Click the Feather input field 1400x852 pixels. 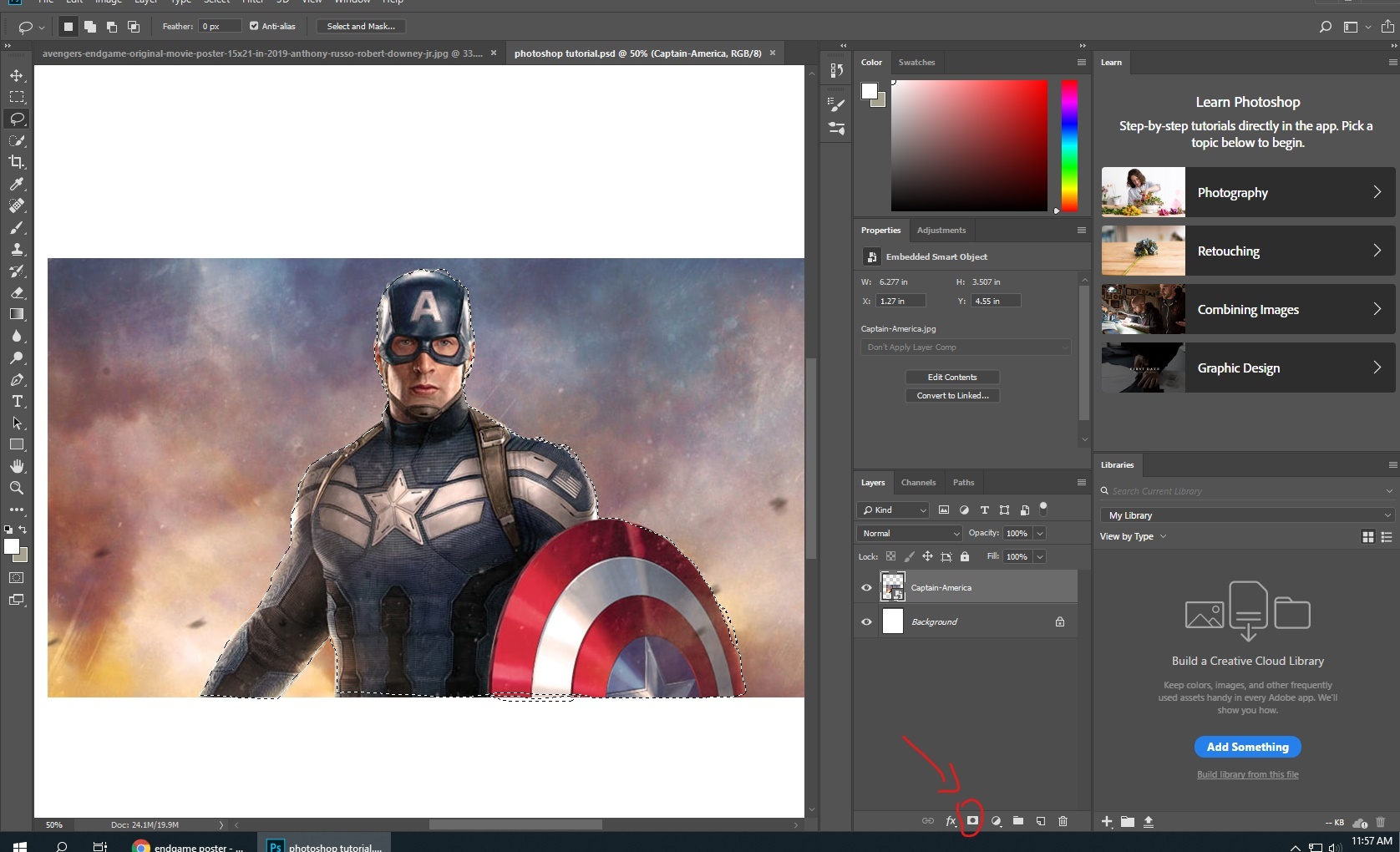[220, 26]
